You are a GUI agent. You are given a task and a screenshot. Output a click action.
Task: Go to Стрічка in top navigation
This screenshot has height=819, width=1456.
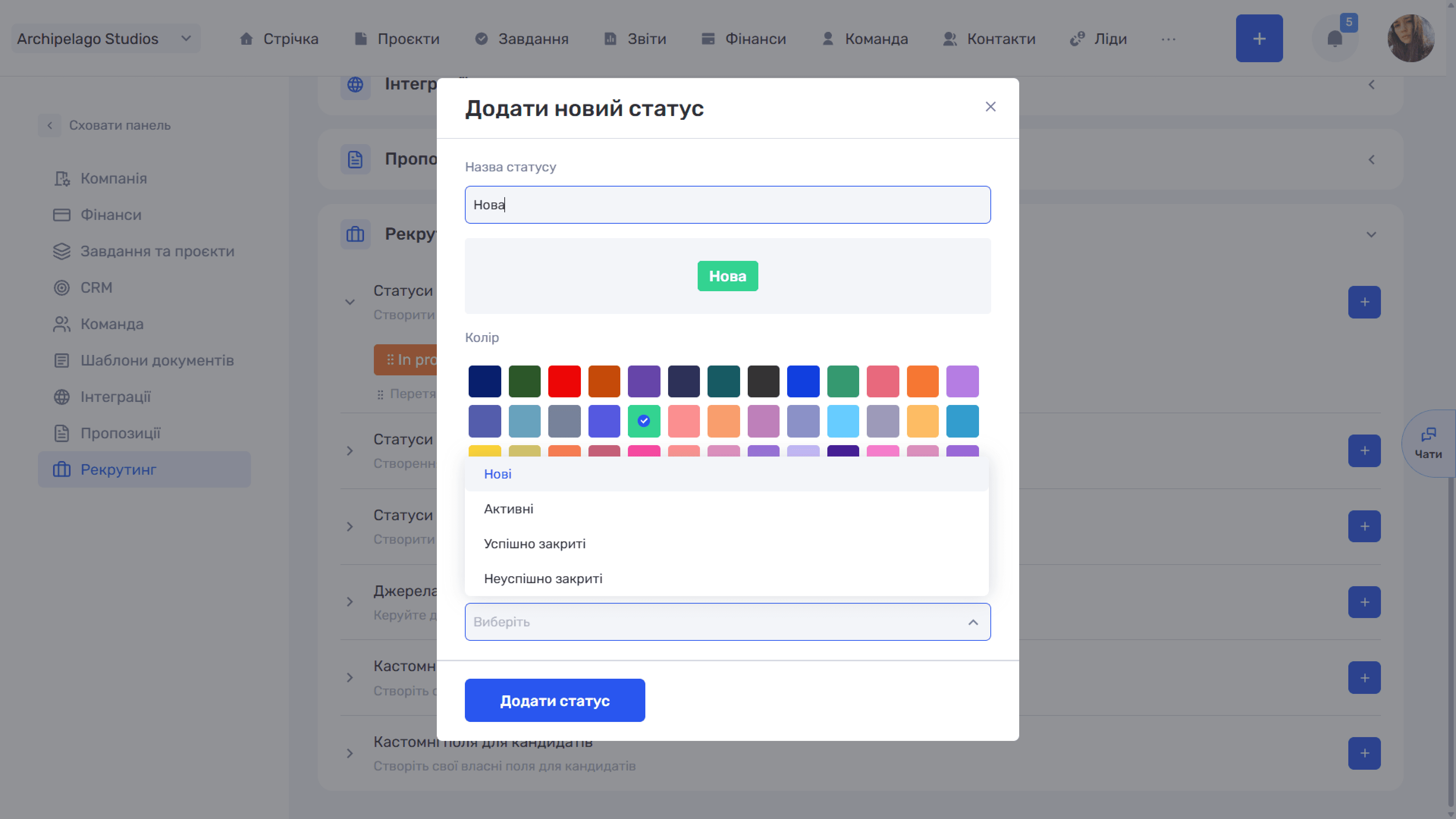[x=279, y=39]
